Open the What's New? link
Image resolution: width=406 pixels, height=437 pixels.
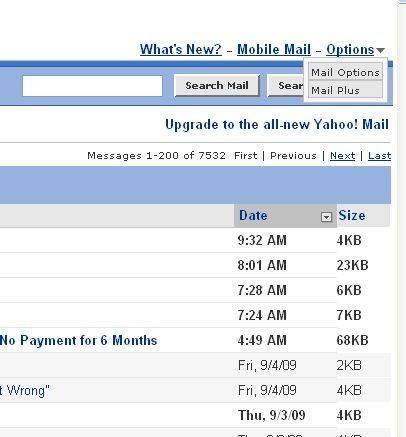(181, 49)
